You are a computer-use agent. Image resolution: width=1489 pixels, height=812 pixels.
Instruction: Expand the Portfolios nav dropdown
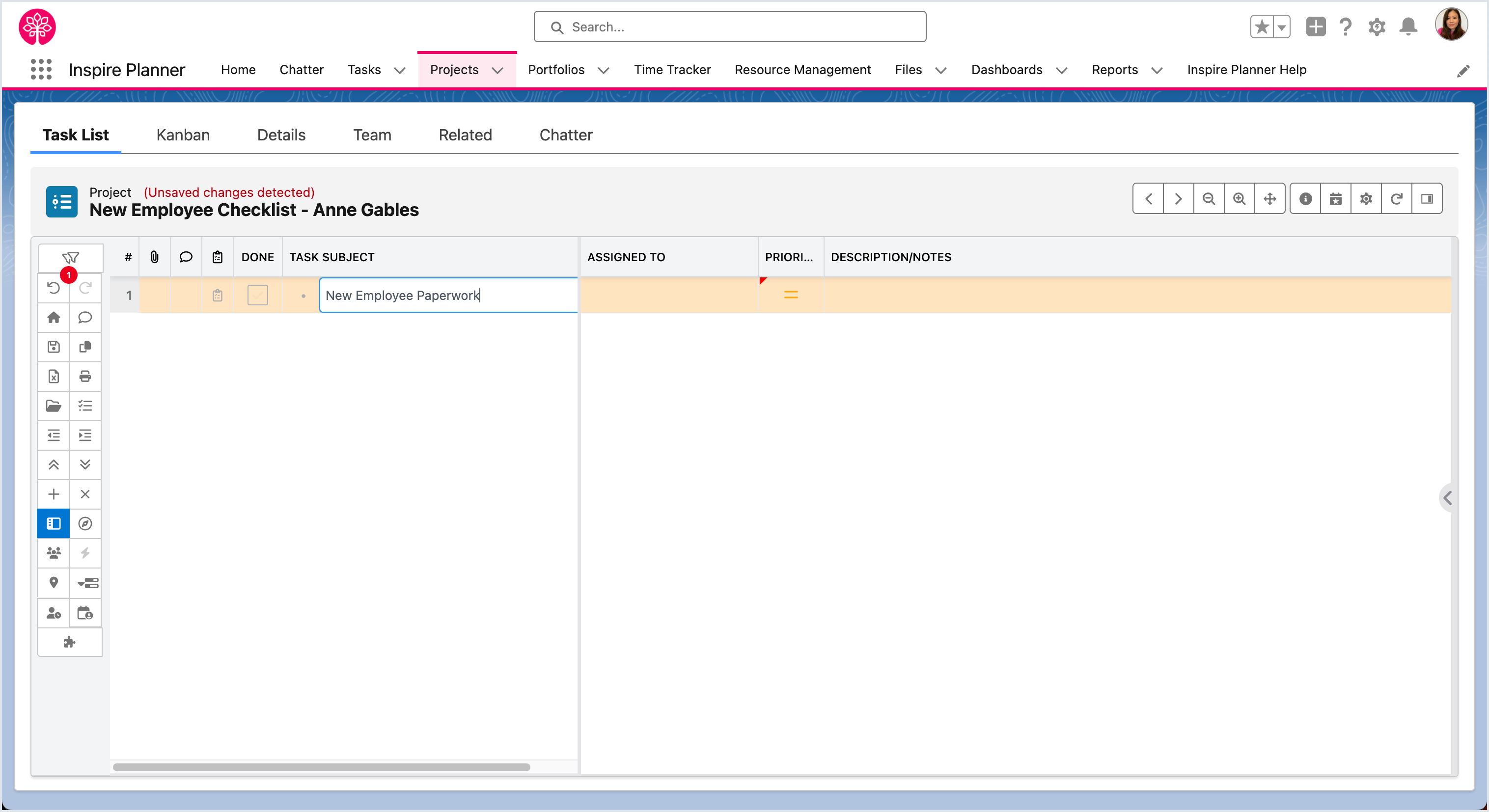(604, 71)
